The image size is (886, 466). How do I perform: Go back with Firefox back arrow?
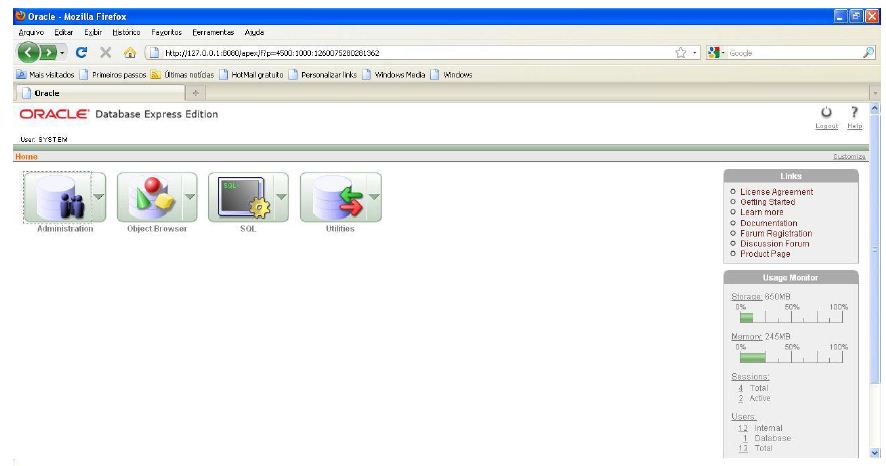28,53
